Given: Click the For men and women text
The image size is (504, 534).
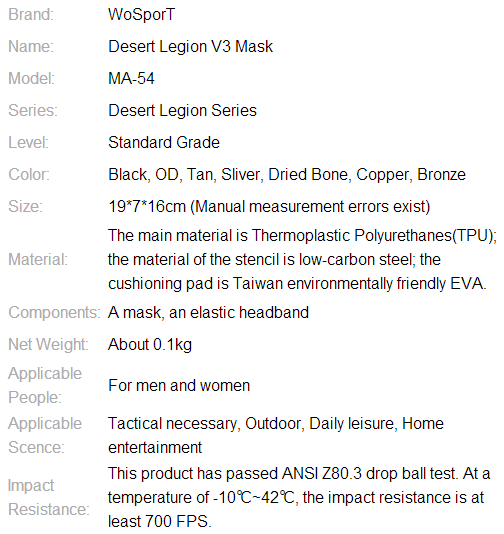Looking at the screenshot, I should [179, 386].
